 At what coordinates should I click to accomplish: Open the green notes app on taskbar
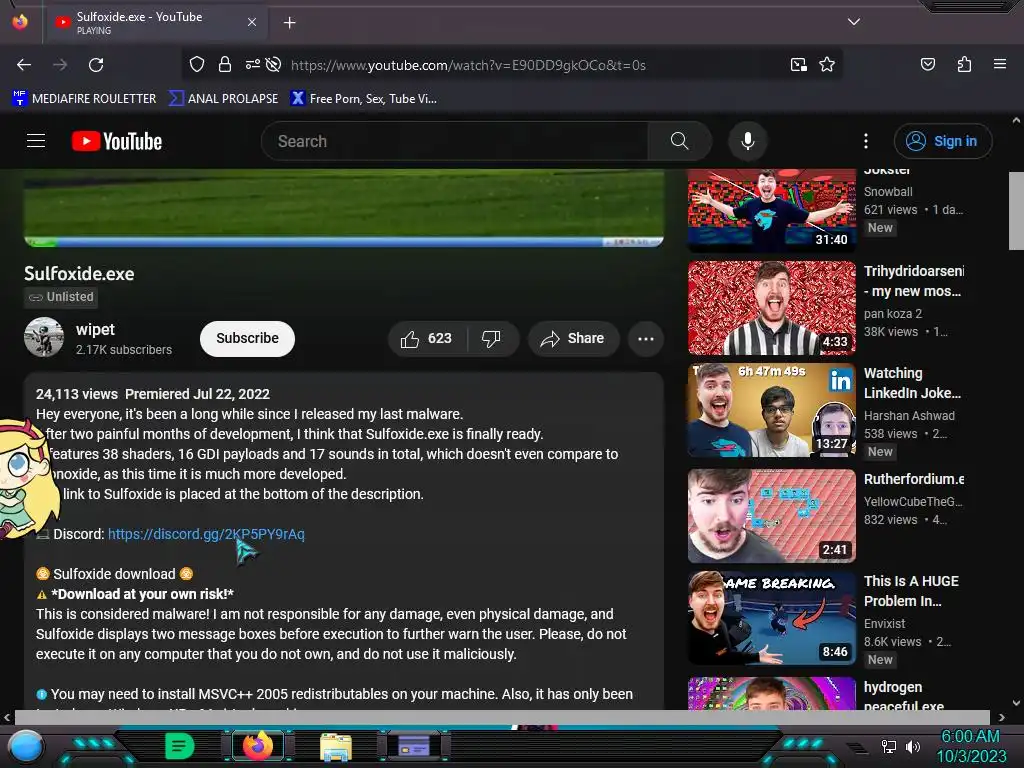(x=179, y=745)
